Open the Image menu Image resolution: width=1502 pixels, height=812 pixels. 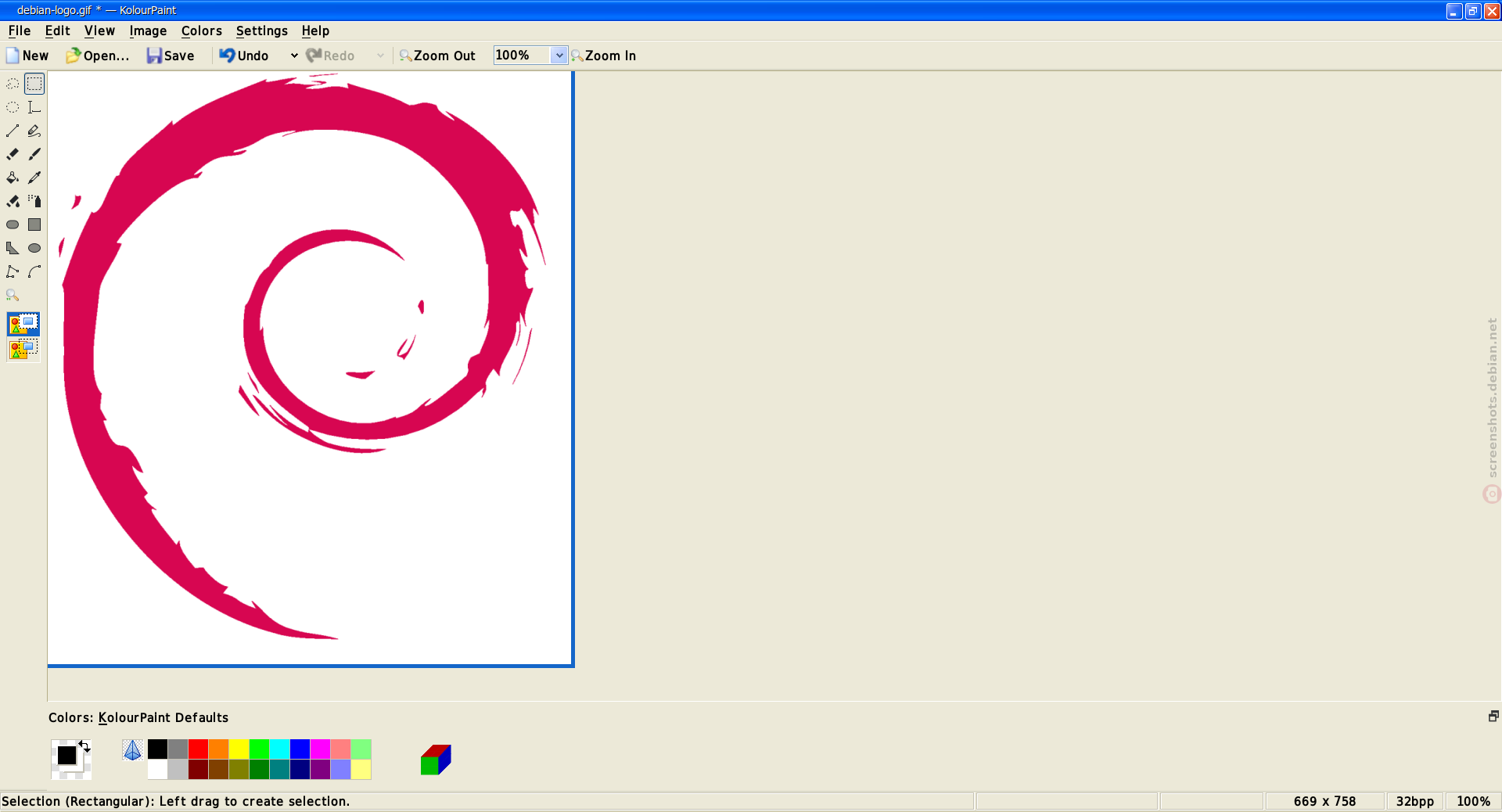tap(148, 31)
